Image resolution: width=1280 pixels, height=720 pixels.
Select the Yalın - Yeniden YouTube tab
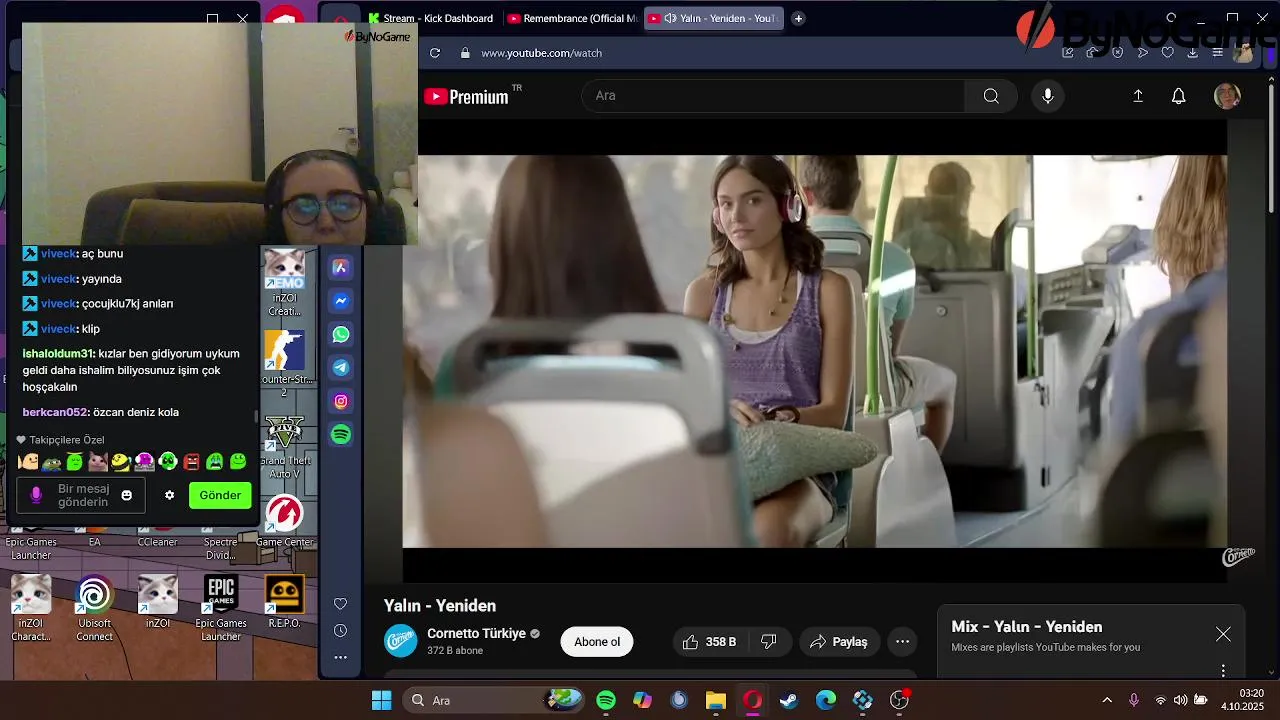tap(713, 18)
